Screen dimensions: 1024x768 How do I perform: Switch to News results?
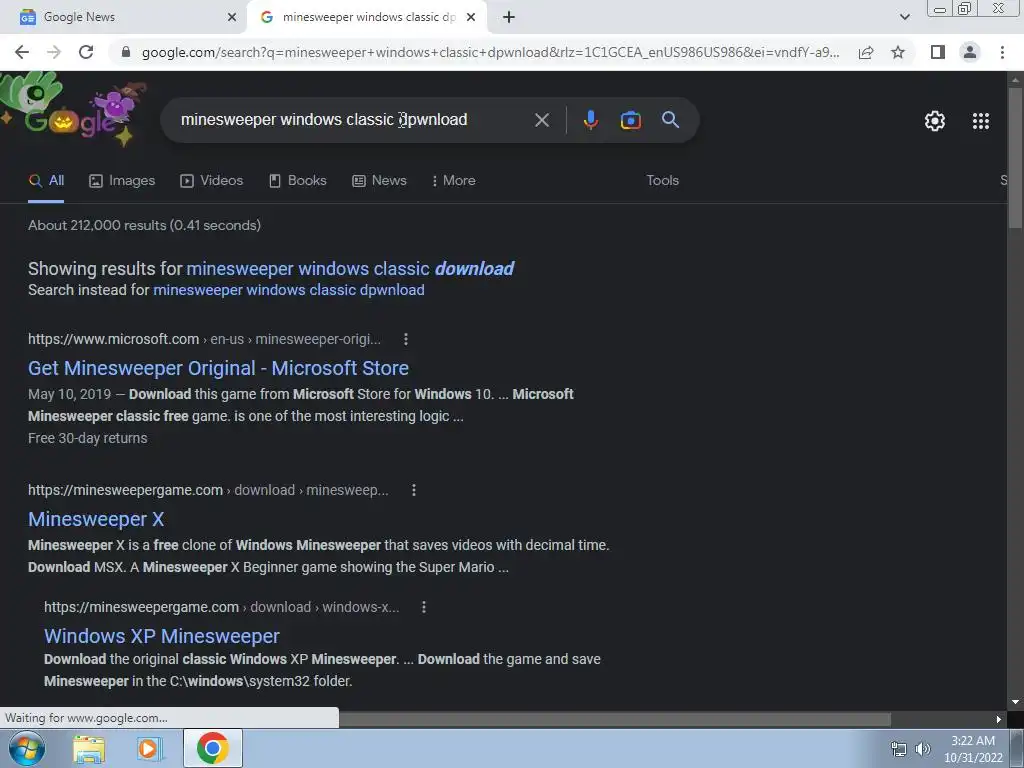pyautogui.click(x=379, y=181)
